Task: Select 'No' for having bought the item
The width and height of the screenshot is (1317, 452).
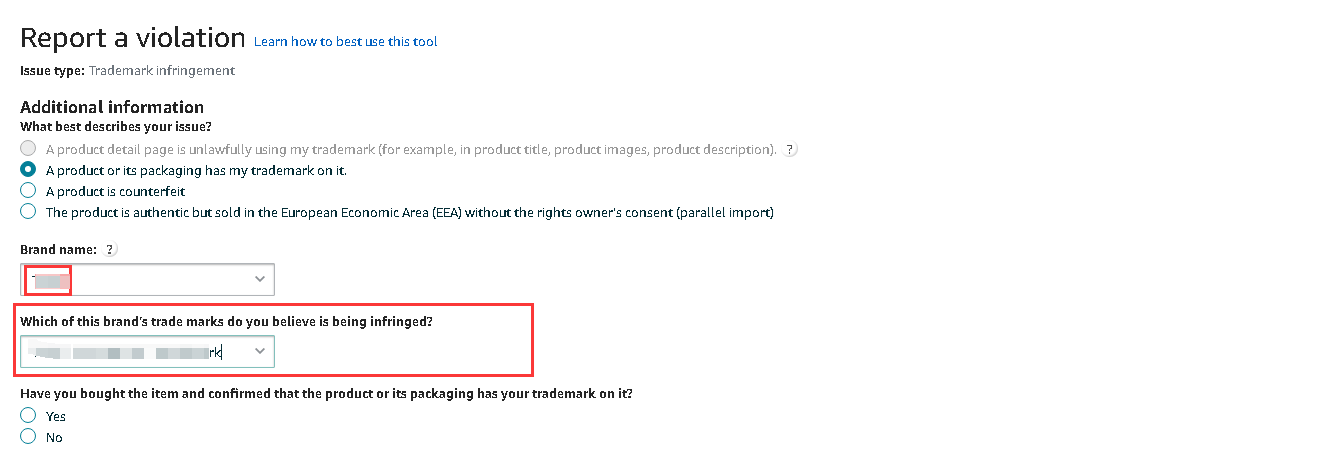Action: (28, 436)
